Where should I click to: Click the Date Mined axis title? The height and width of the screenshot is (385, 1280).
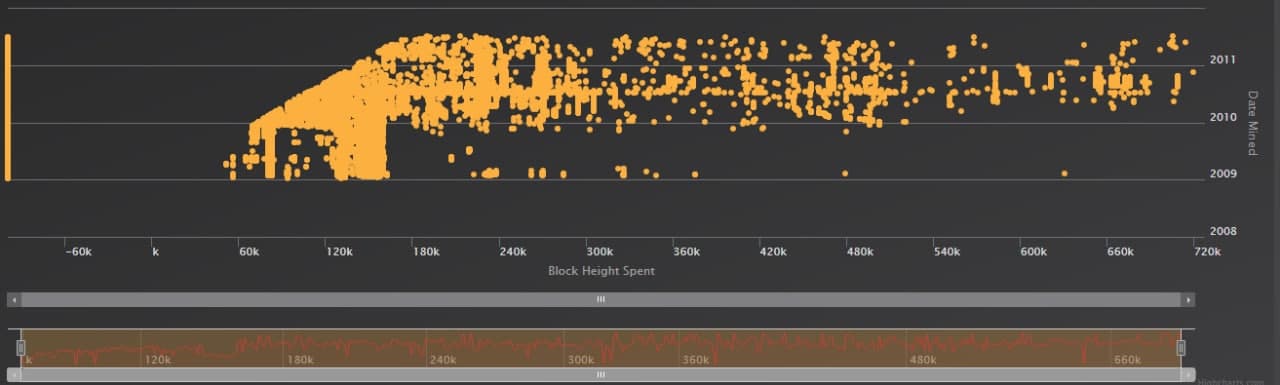(x=1251, y=123)
